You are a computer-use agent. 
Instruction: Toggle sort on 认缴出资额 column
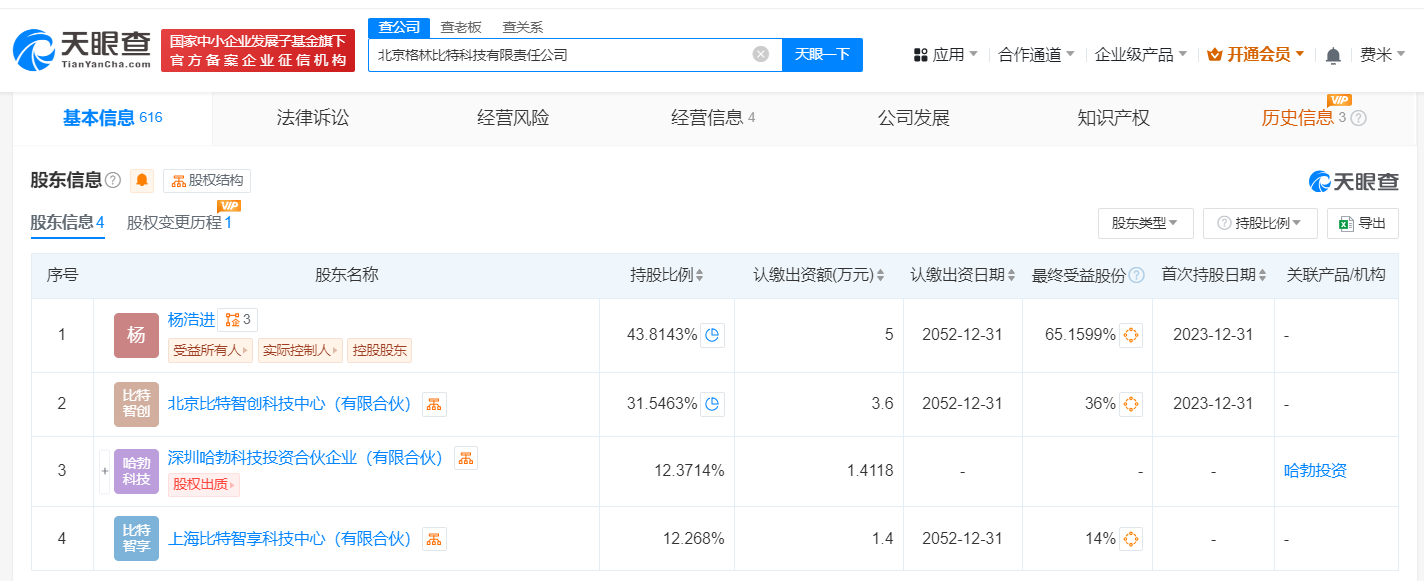point(879,274)
